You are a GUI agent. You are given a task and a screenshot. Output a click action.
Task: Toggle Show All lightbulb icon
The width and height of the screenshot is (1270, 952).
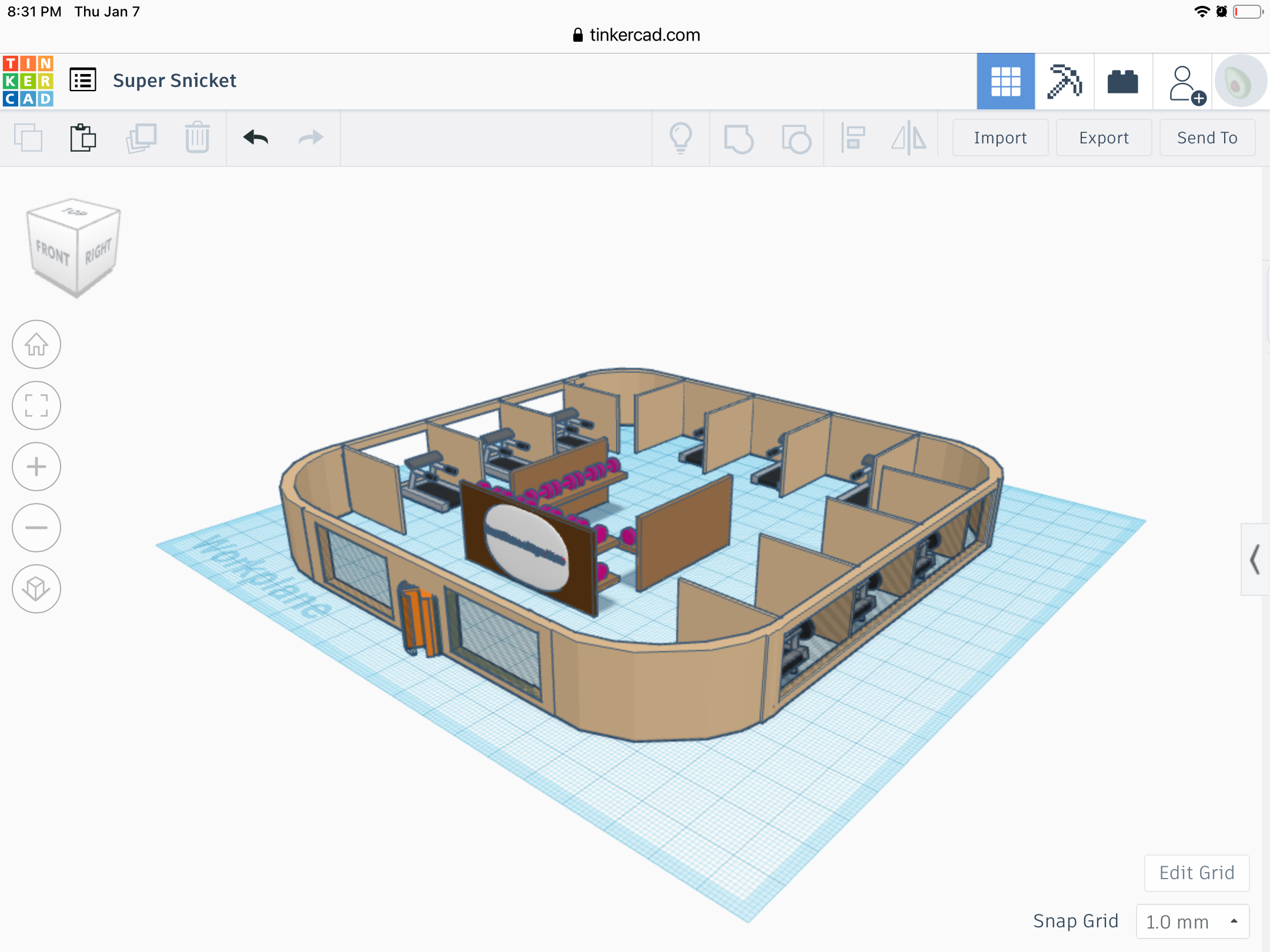pyautogui.click(x=681, y=138)
